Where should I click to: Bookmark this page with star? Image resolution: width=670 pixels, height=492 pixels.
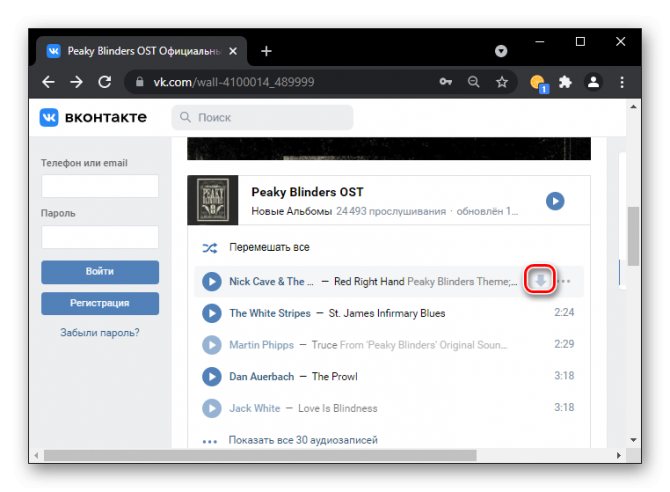click(x=502, y=82)
